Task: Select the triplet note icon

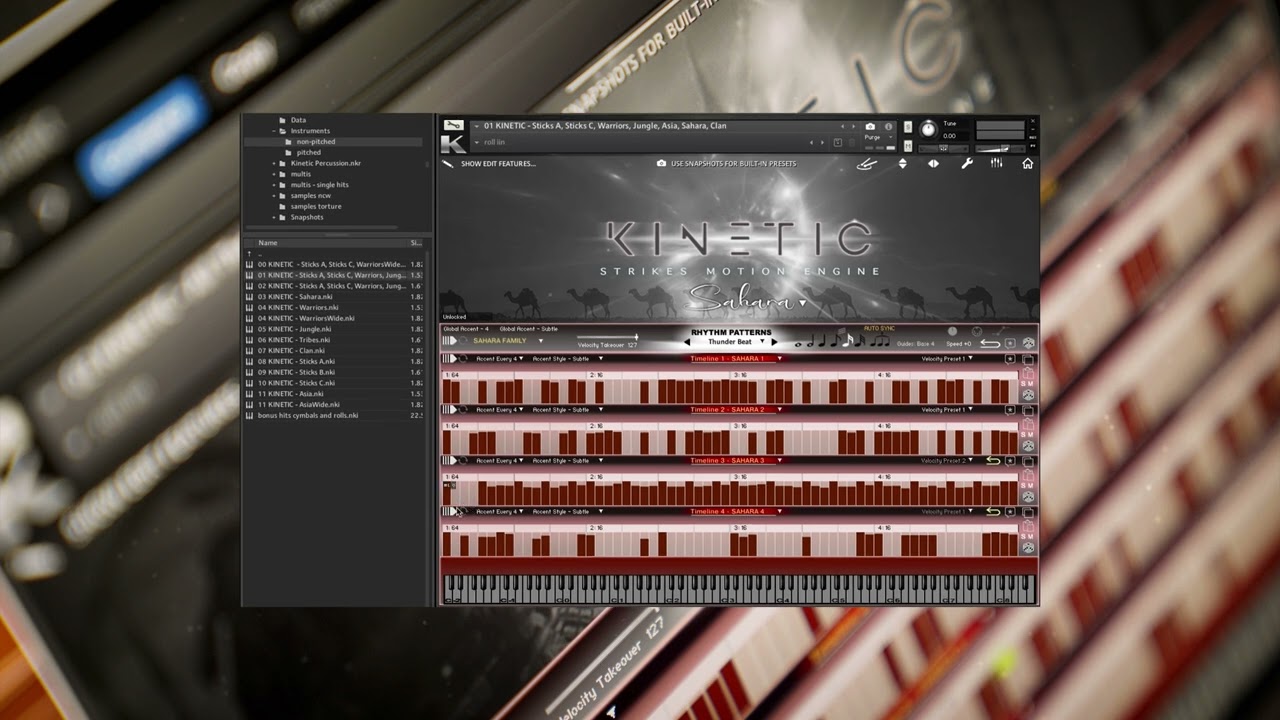Action: coord(879,342)
